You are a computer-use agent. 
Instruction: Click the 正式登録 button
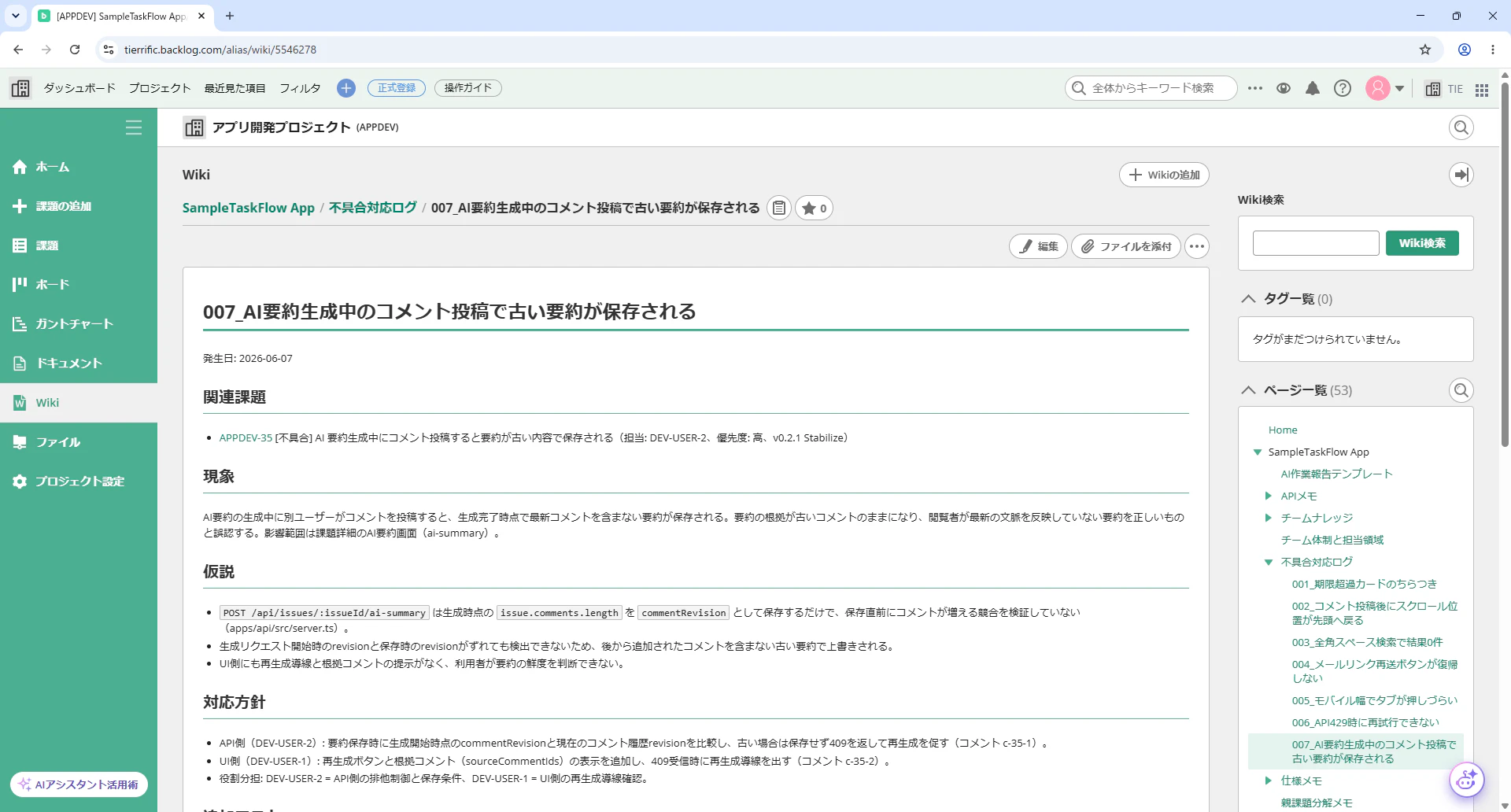(x=397, y=88)
